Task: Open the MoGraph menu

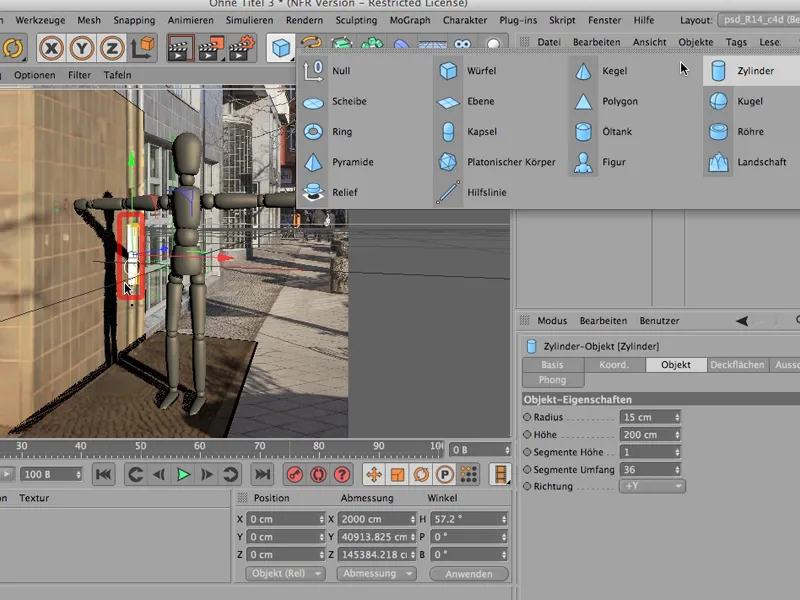Action: [410, 20]
